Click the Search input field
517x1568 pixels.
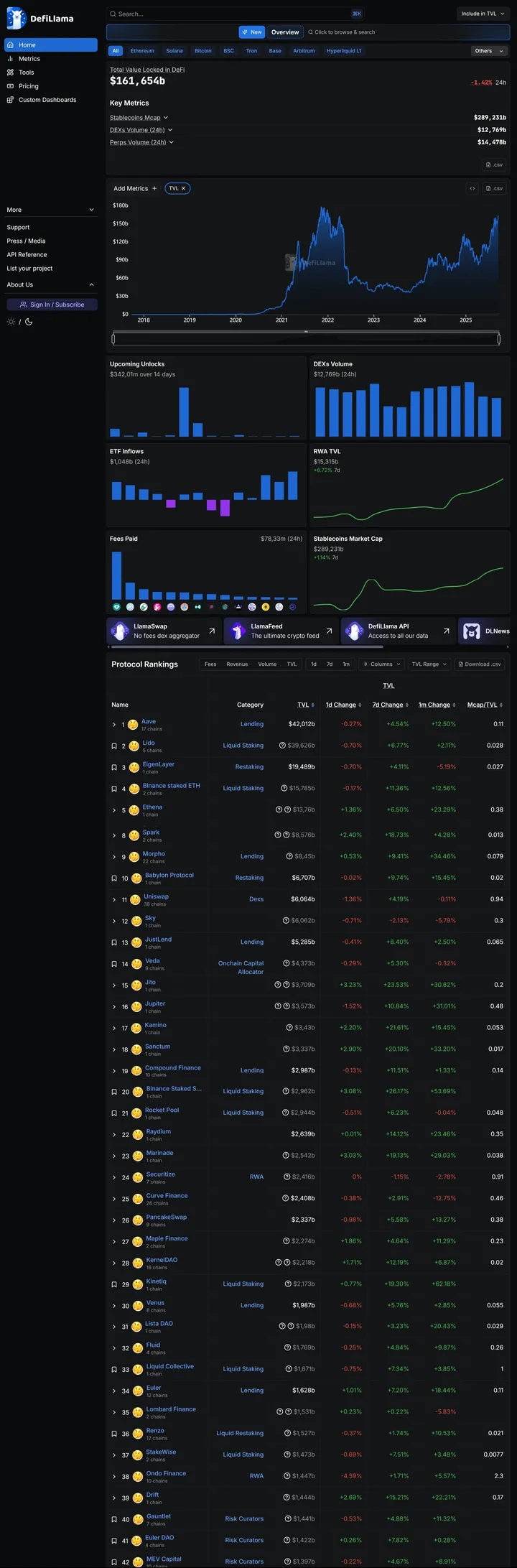(x=230, y=14)
